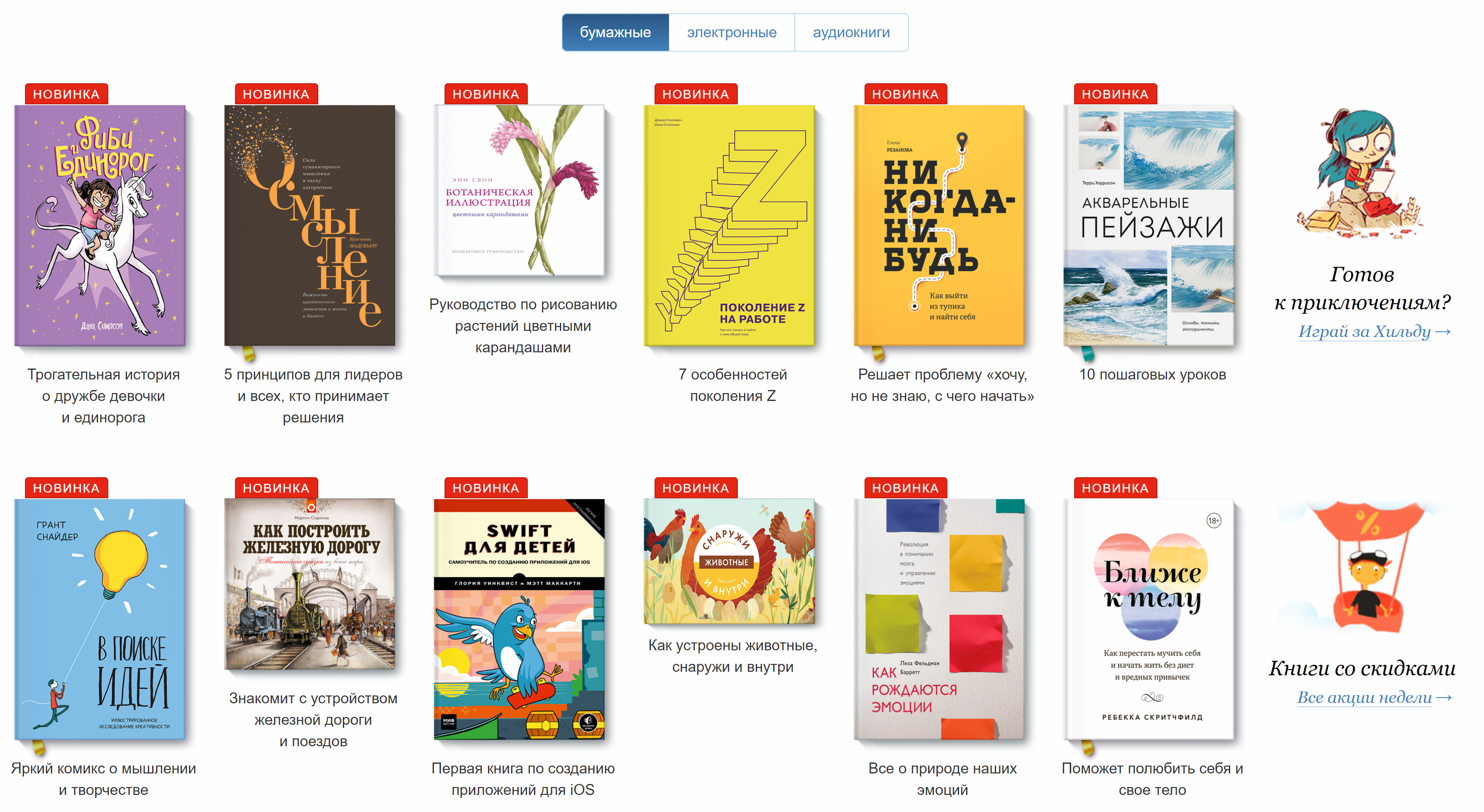Open the Животные снаружи и внутри cover

coord(730,561)
